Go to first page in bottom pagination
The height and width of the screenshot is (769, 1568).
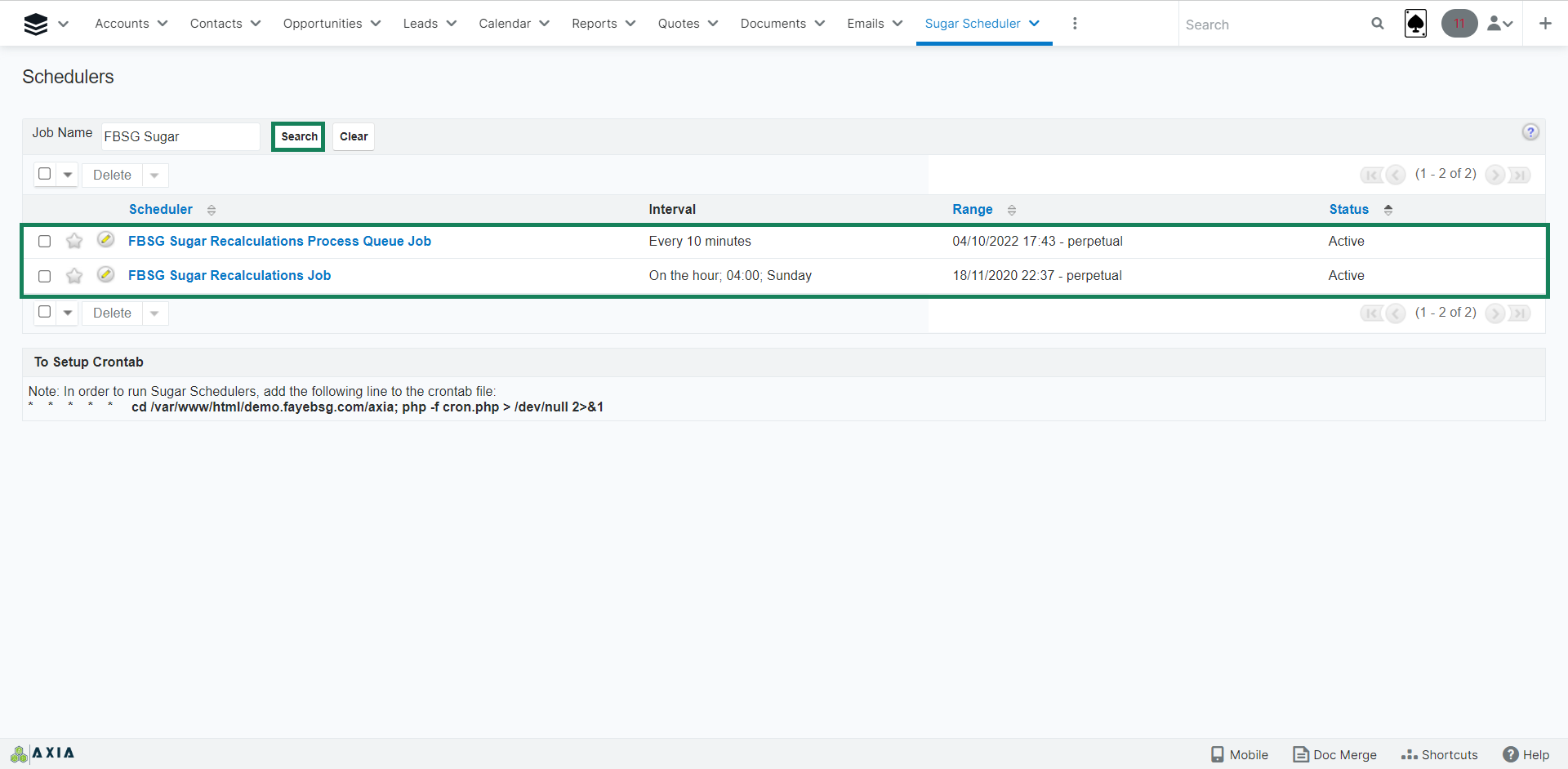[1371, 313]
